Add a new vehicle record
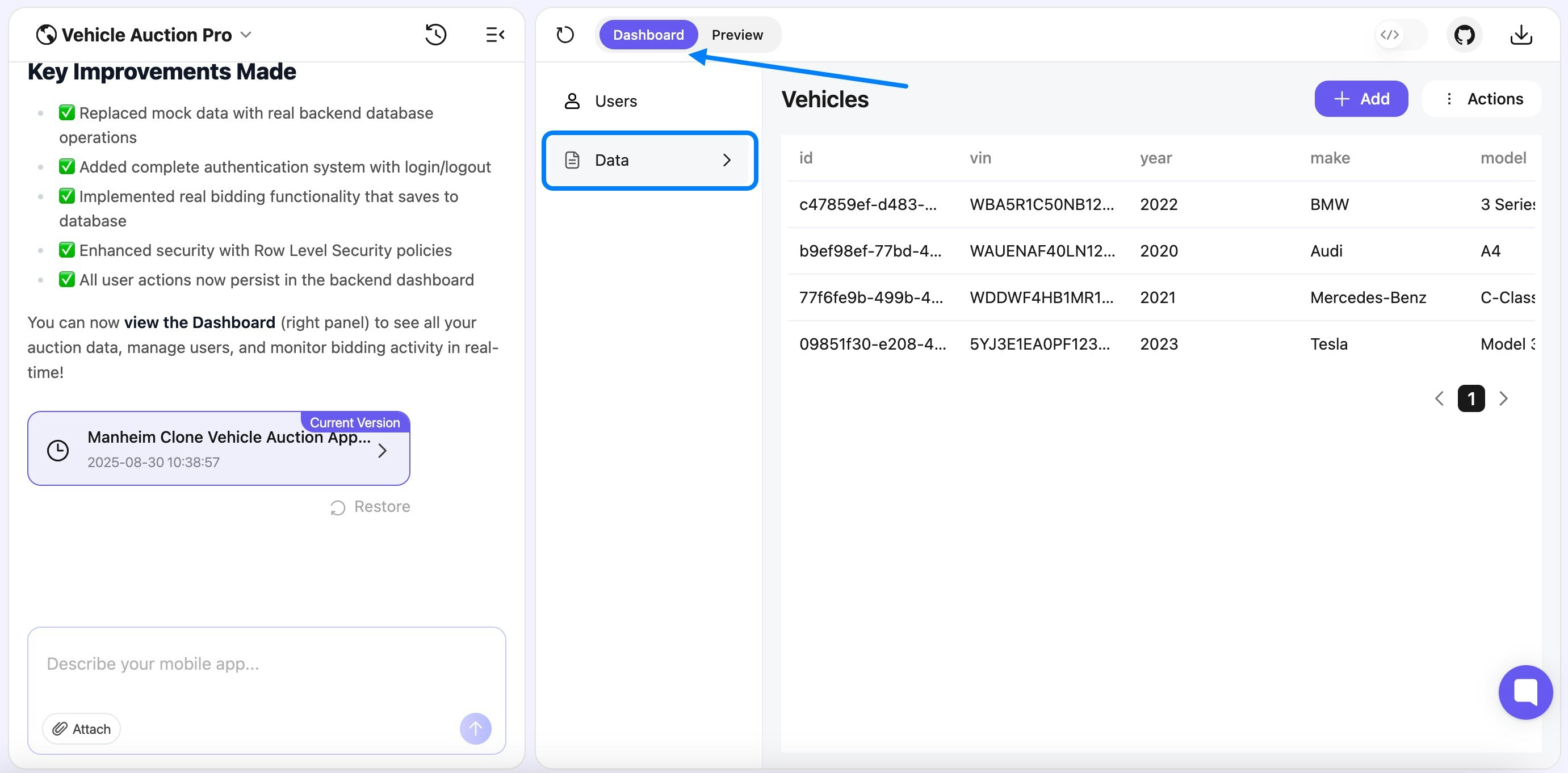This screenshot has width=1568, height=773. point(1362,99)
